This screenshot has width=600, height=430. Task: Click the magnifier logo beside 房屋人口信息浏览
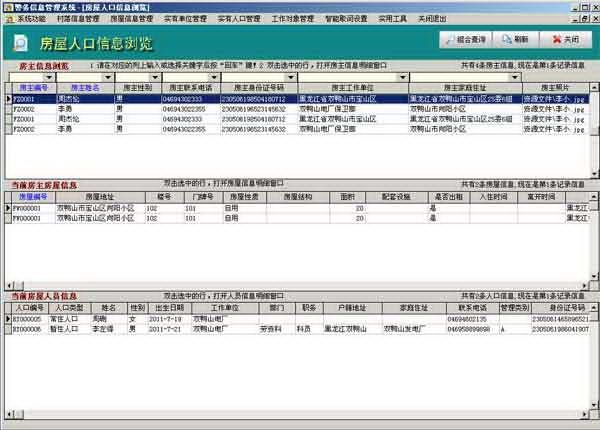pyautogui.click(x=20, y=42)
